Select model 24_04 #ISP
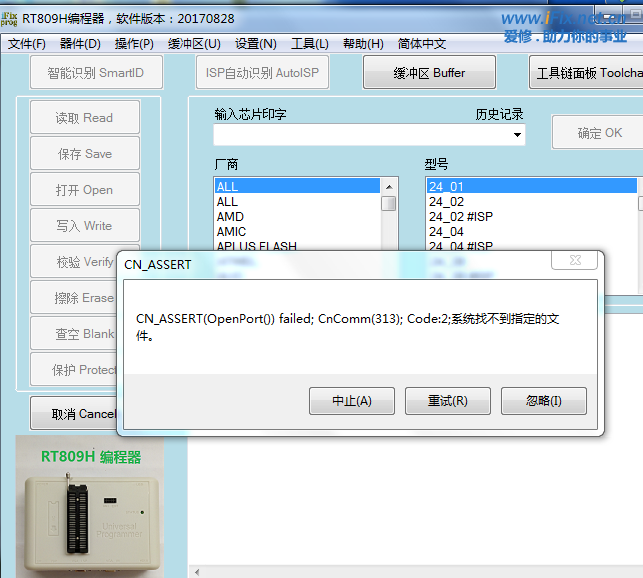 click(x=532, y=245)
